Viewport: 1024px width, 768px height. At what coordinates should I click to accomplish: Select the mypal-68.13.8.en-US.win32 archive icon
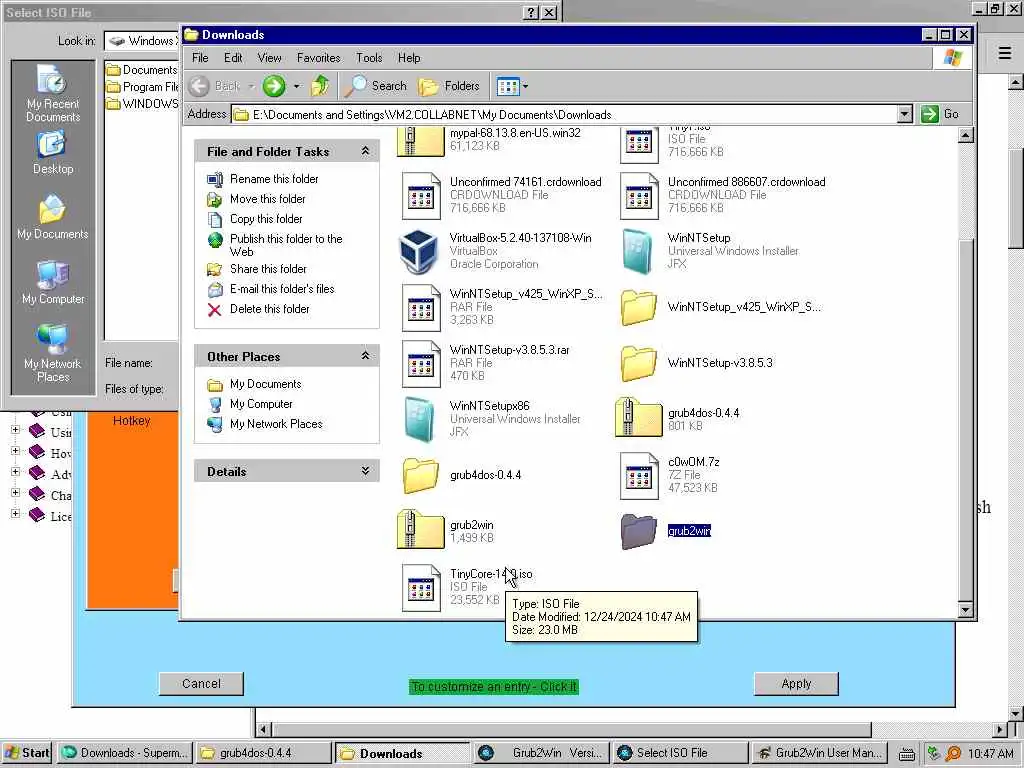[421, 141]
